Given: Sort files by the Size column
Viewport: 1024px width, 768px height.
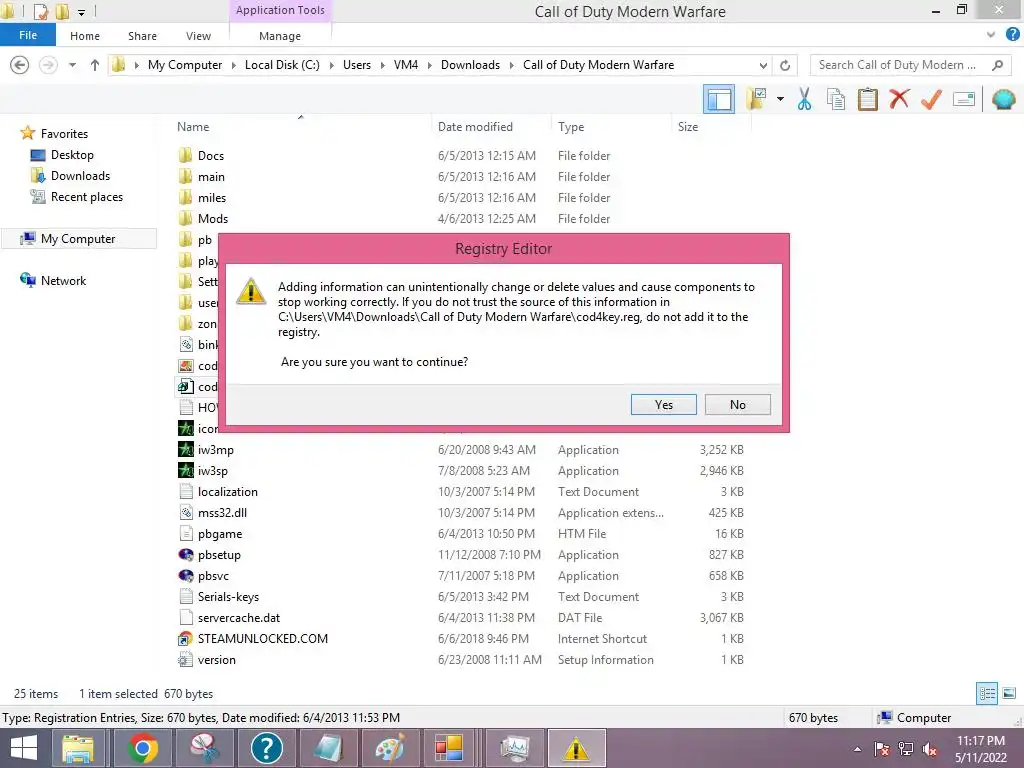Looking at the screenshot, I should (688, 127).
